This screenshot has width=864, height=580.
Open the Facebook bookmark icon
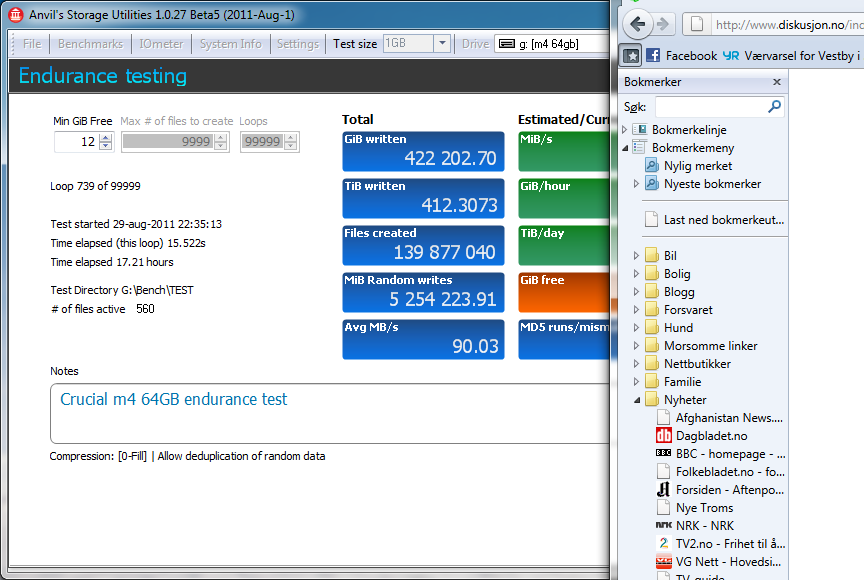tap(653, 55)
